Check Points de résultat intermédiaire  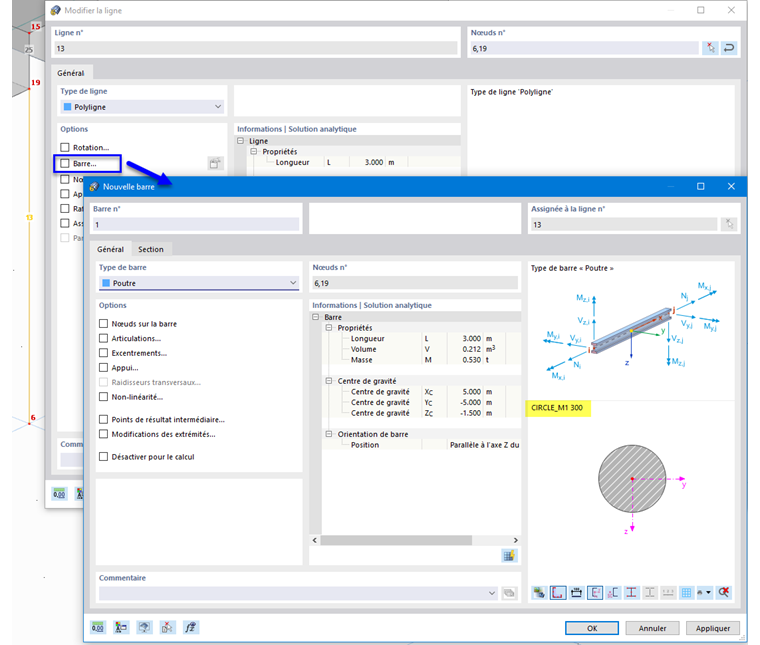103,419
